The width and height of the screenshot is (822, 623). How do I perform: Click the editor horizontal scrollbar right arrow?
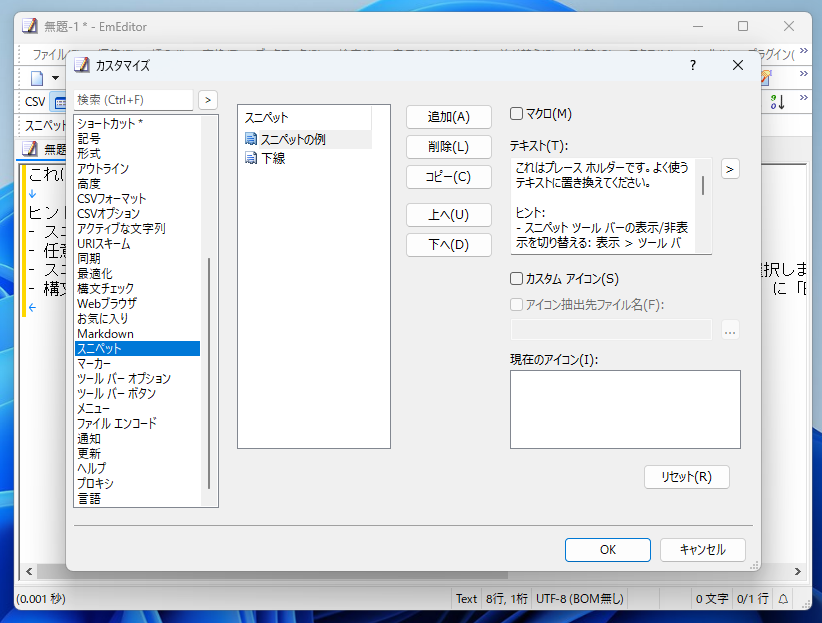797,572
